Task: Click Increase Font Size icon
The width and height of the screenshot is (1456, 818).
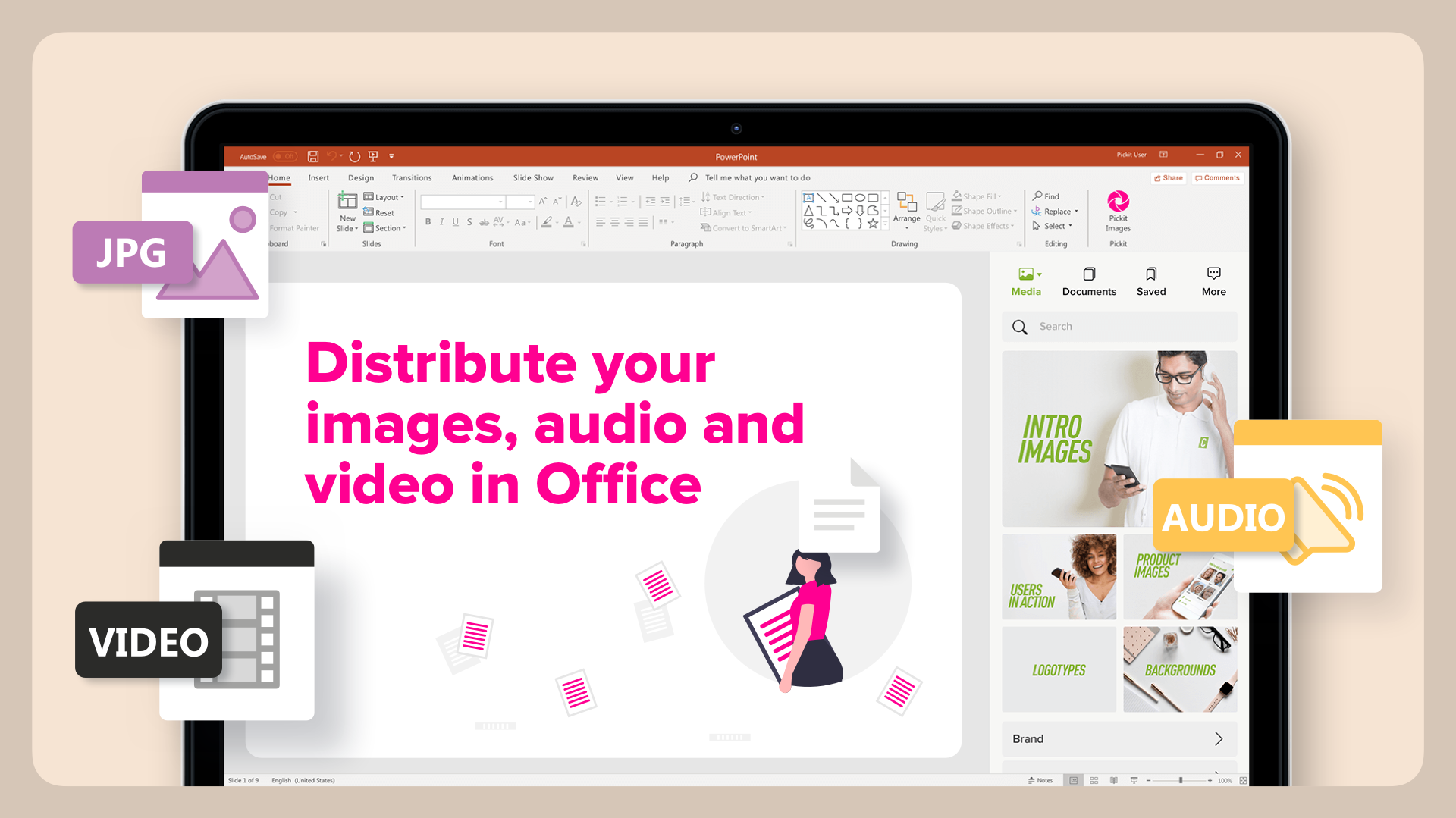Action: [543, 202]
